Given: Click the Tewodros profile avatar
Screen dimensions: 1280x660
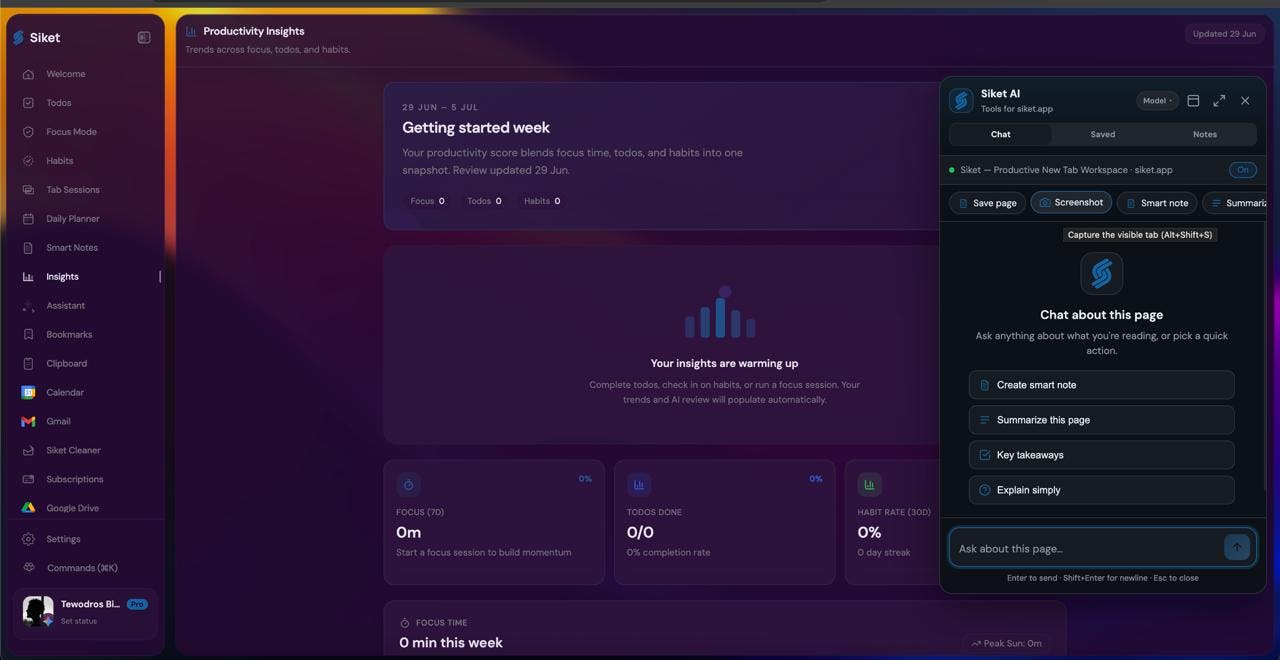Looking at the screenshot, I should click(x=38, y=611).
